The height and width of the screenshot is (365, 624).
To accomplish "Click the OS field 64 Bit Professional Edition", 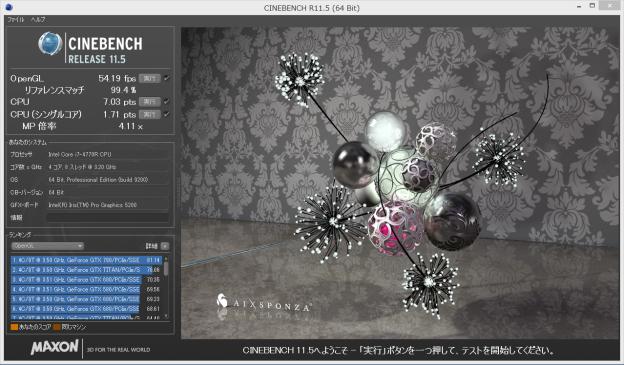I will click(107, 180).
